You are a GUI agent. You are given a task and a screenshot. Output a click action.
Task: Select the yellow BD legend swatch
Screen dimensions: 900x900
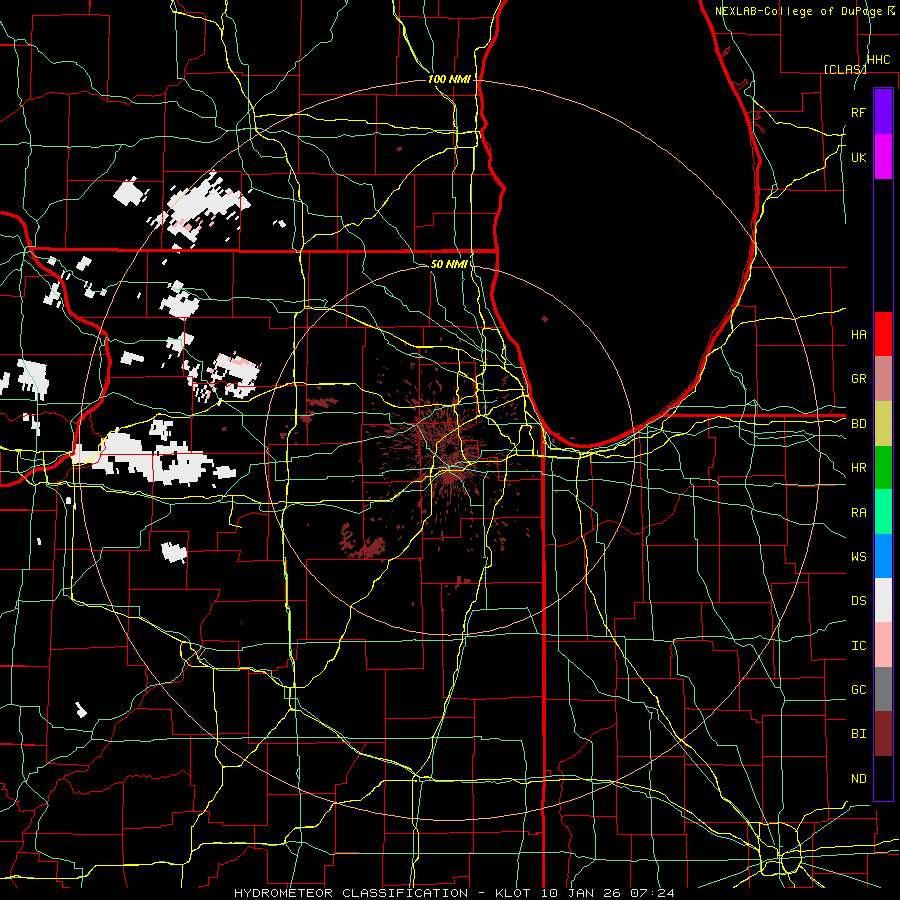(883, 424)
